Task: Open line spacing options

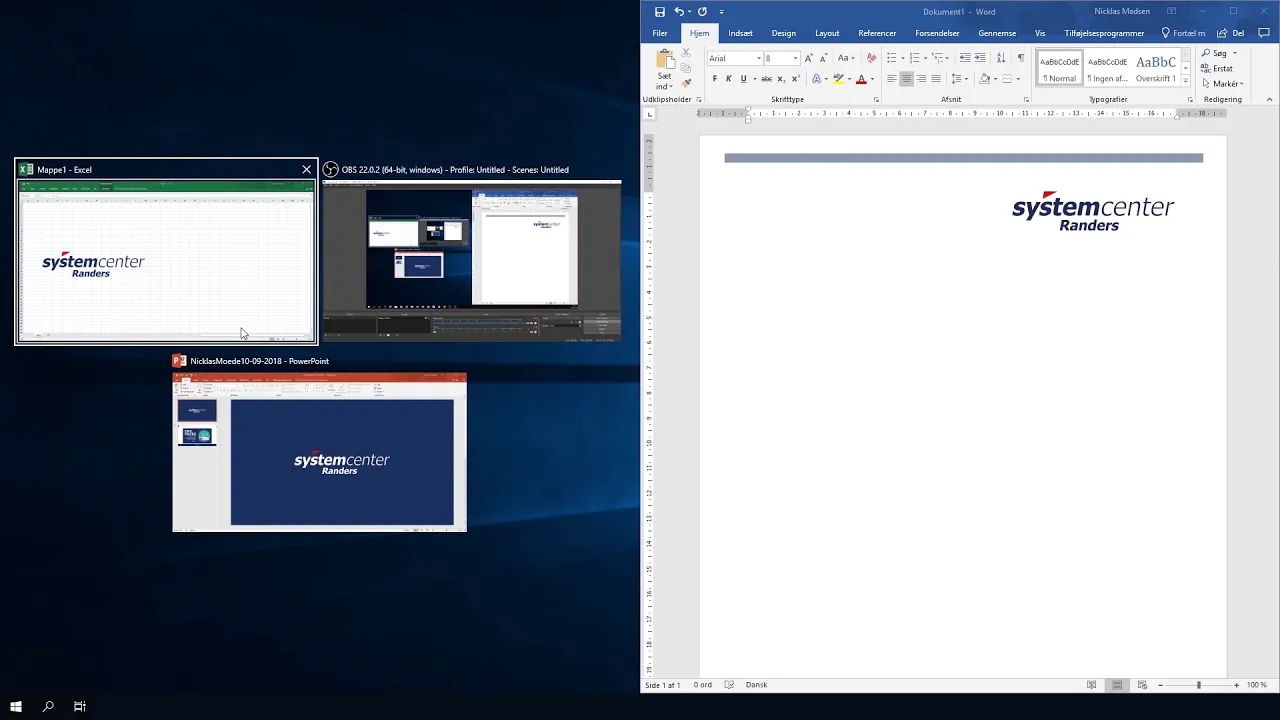Action: pyautogui.click(x=960, y=79)
